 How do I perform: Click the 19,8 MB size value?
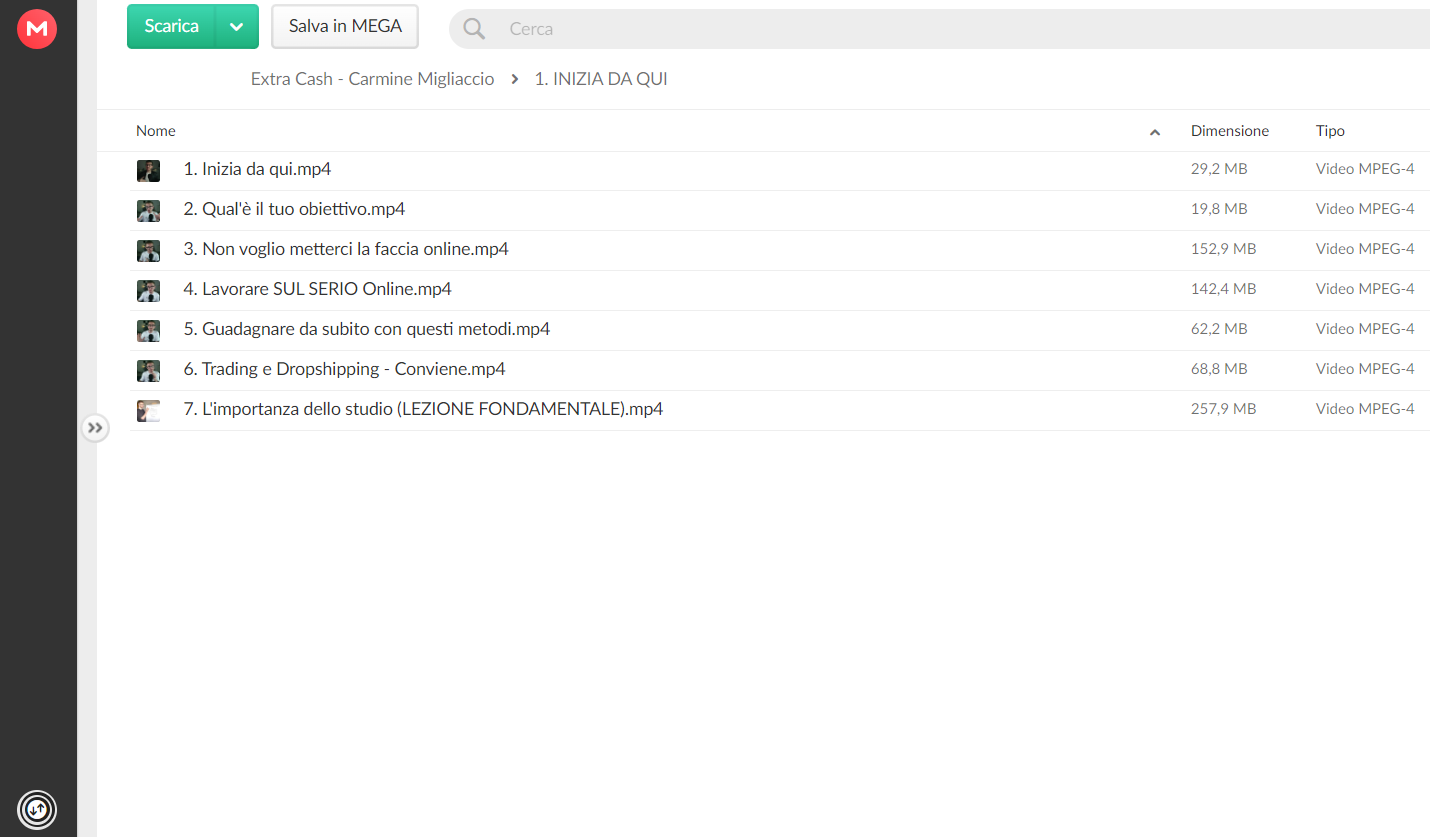tap(1219, 209)
